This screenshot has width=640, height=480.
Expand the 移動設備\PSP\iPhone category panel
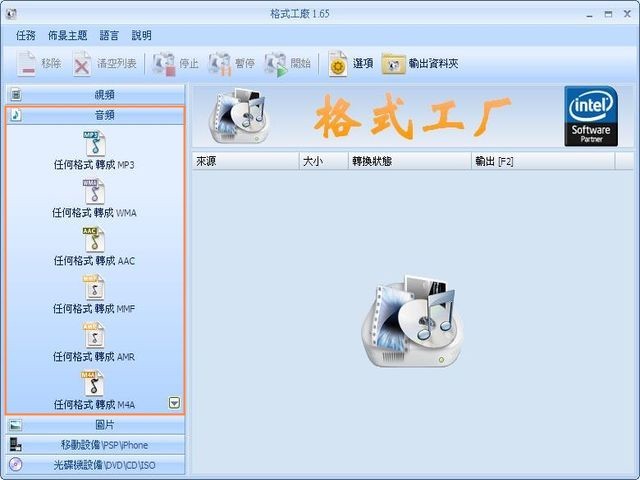(96, 445)
